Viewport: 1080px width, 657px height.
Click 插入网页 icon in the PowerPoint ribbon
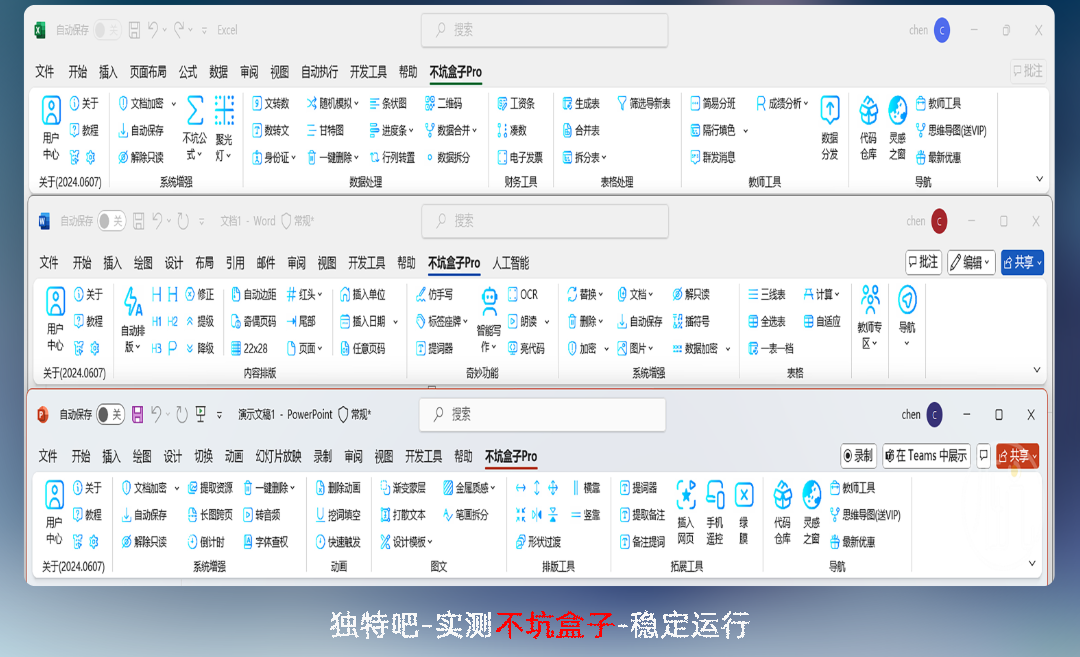click(686, 513)
